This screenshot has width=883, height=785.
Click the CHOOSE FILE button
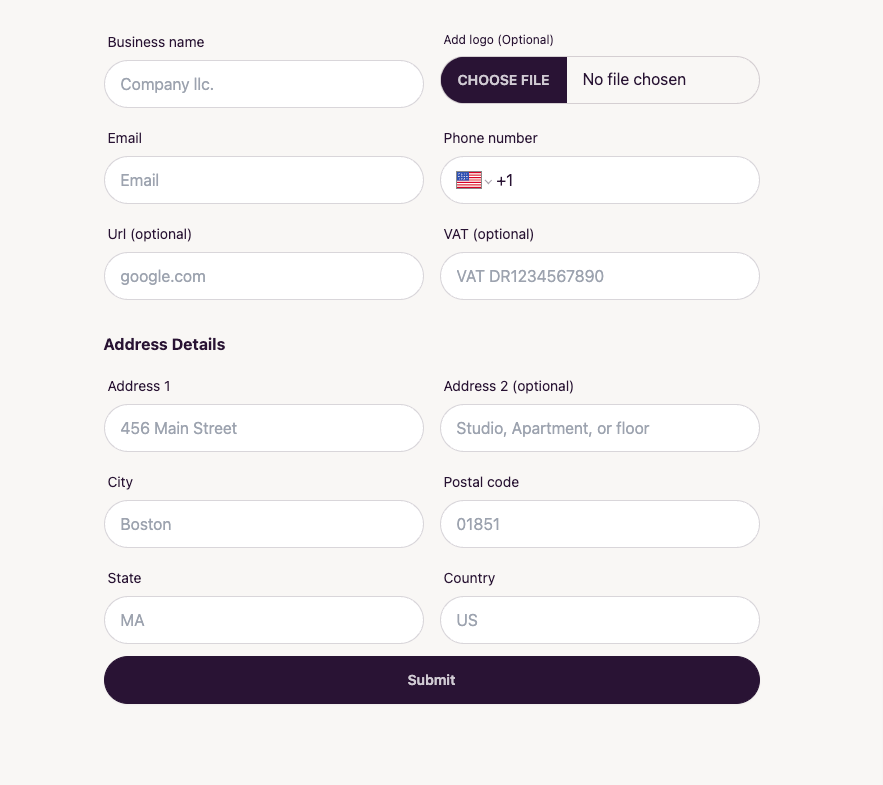coord(503,80)
